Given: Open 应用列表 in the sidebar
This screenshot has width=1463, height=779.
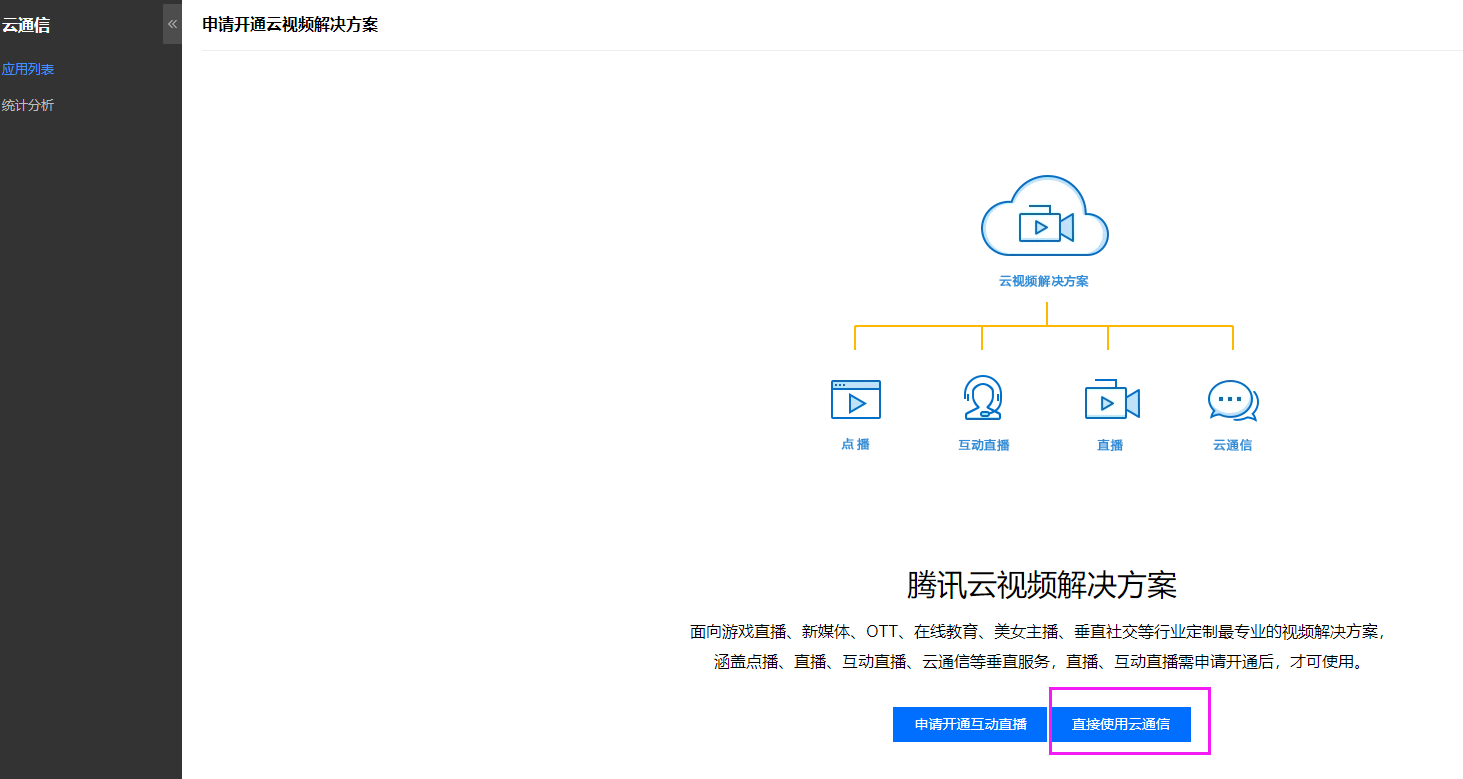Looking at the screenshot, I should tap(28, 69).
